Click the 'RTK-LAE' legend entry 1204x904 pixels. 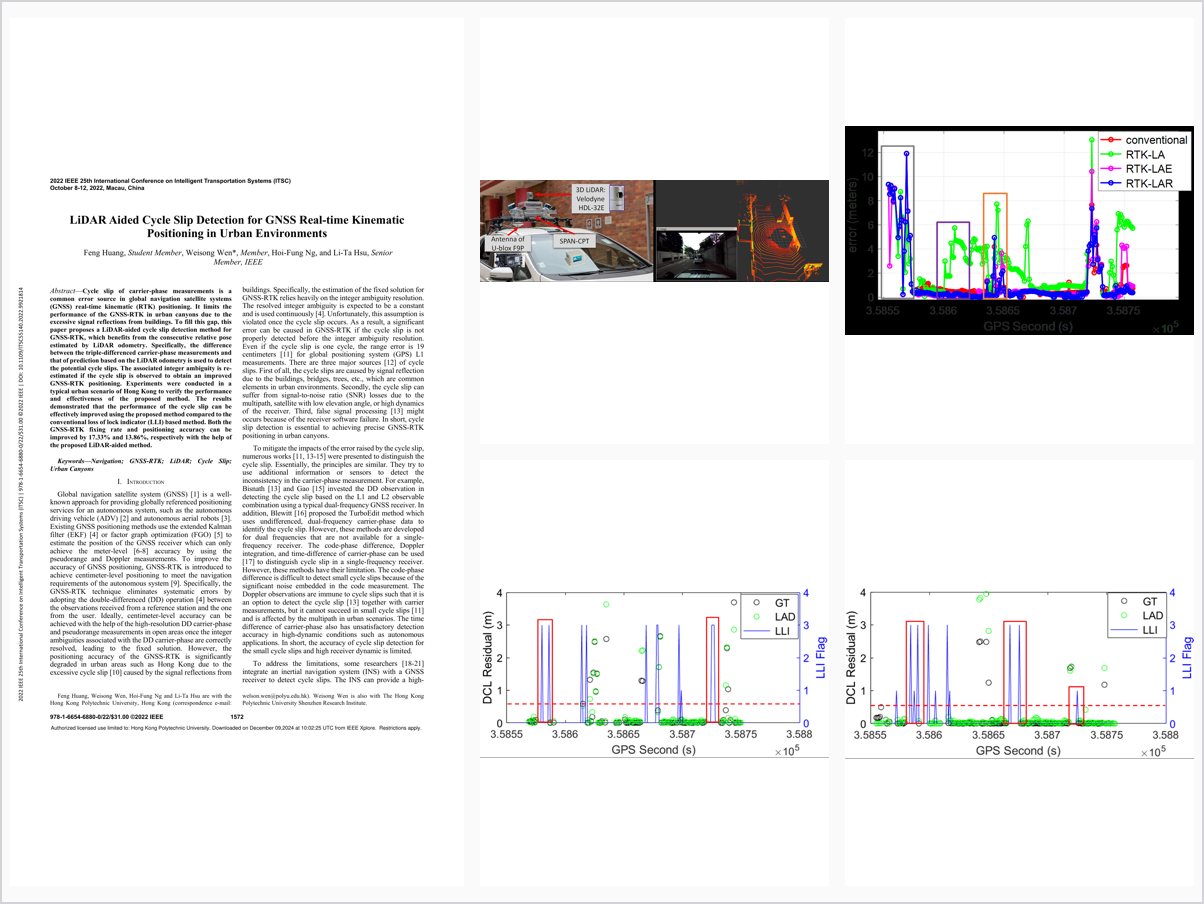click(1138, 169)
